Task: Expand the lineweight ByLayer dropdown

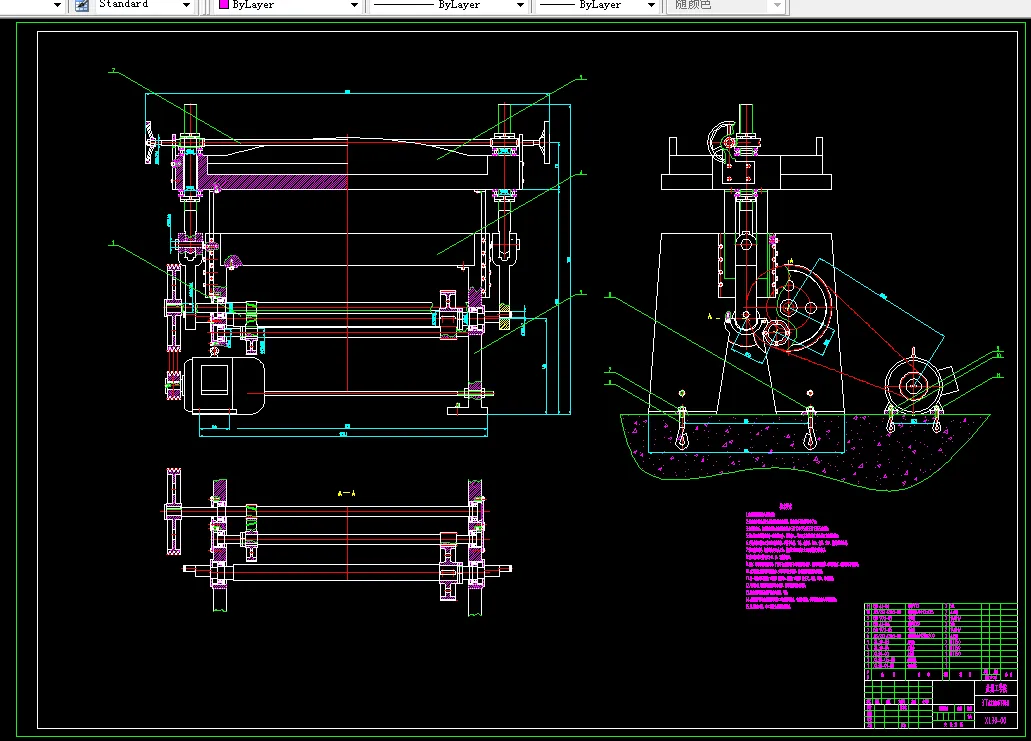Action: pos(649,5)
